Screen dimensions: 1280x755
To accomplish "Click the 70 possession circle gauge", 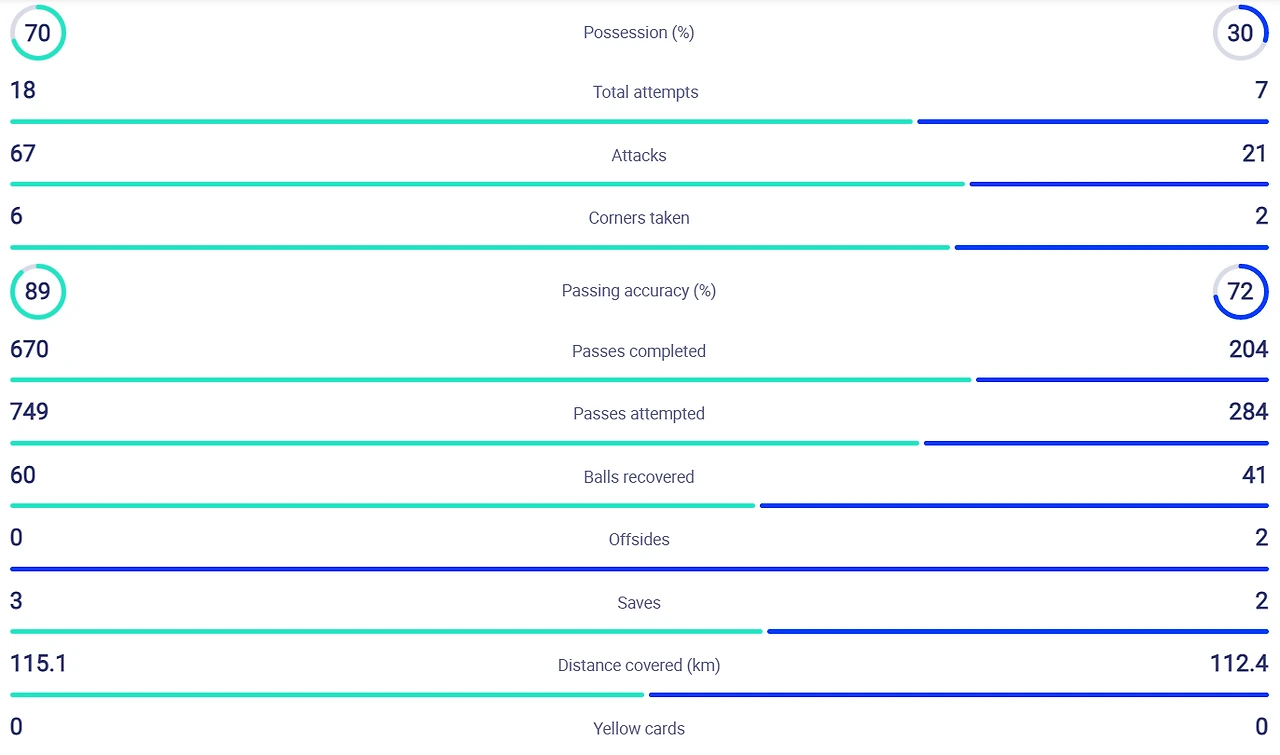I will 38,33.
